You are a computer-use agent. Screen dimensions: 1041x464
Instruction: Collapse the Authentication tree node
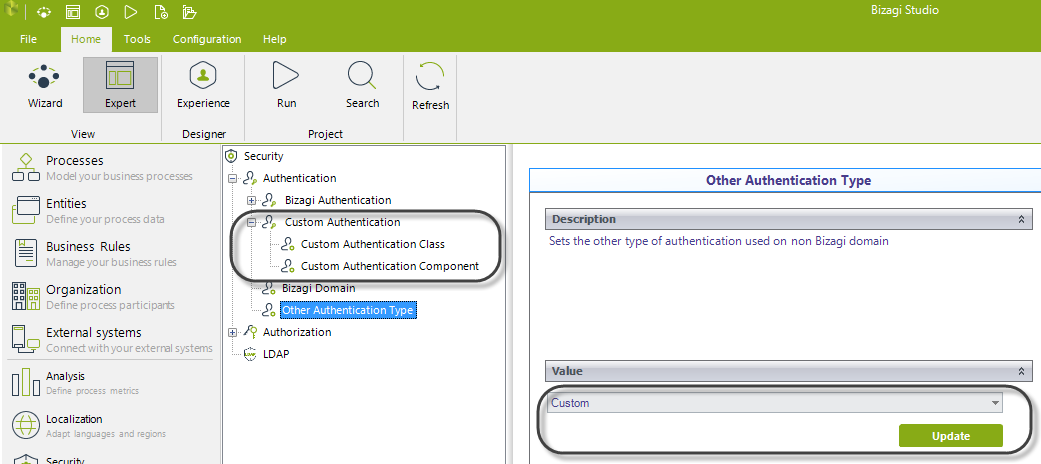[x=232, y=179]
